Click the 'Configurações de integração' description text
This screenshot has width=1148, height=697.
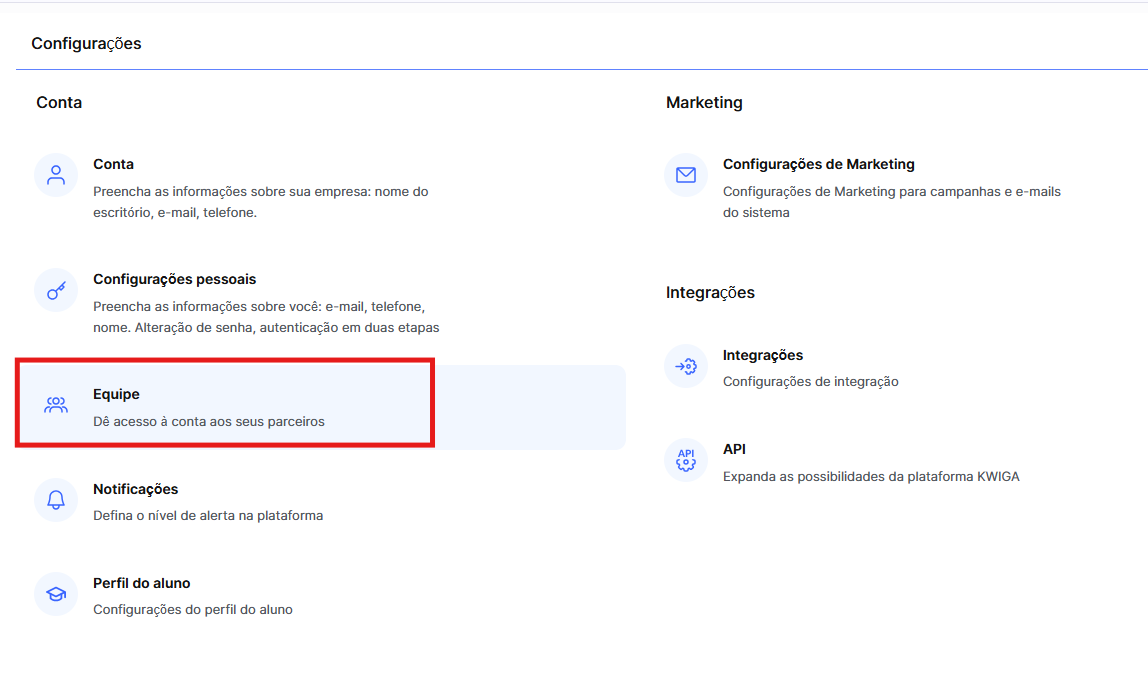810,382
